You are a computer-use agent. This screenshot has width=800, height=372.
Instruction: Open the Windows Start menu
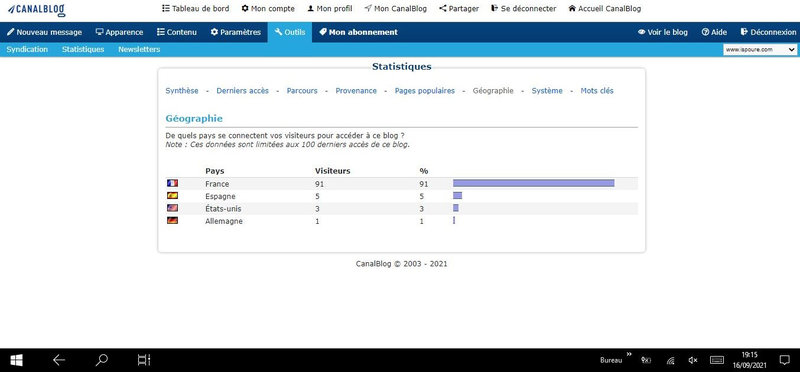(x=16, y=360)
